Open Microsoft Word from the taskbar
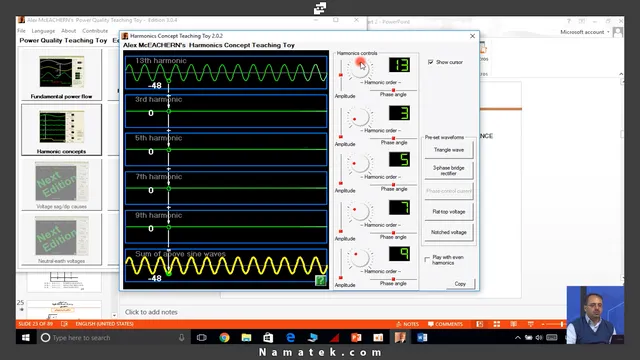Viewport: 640px width, 360px height. [422, 338]
